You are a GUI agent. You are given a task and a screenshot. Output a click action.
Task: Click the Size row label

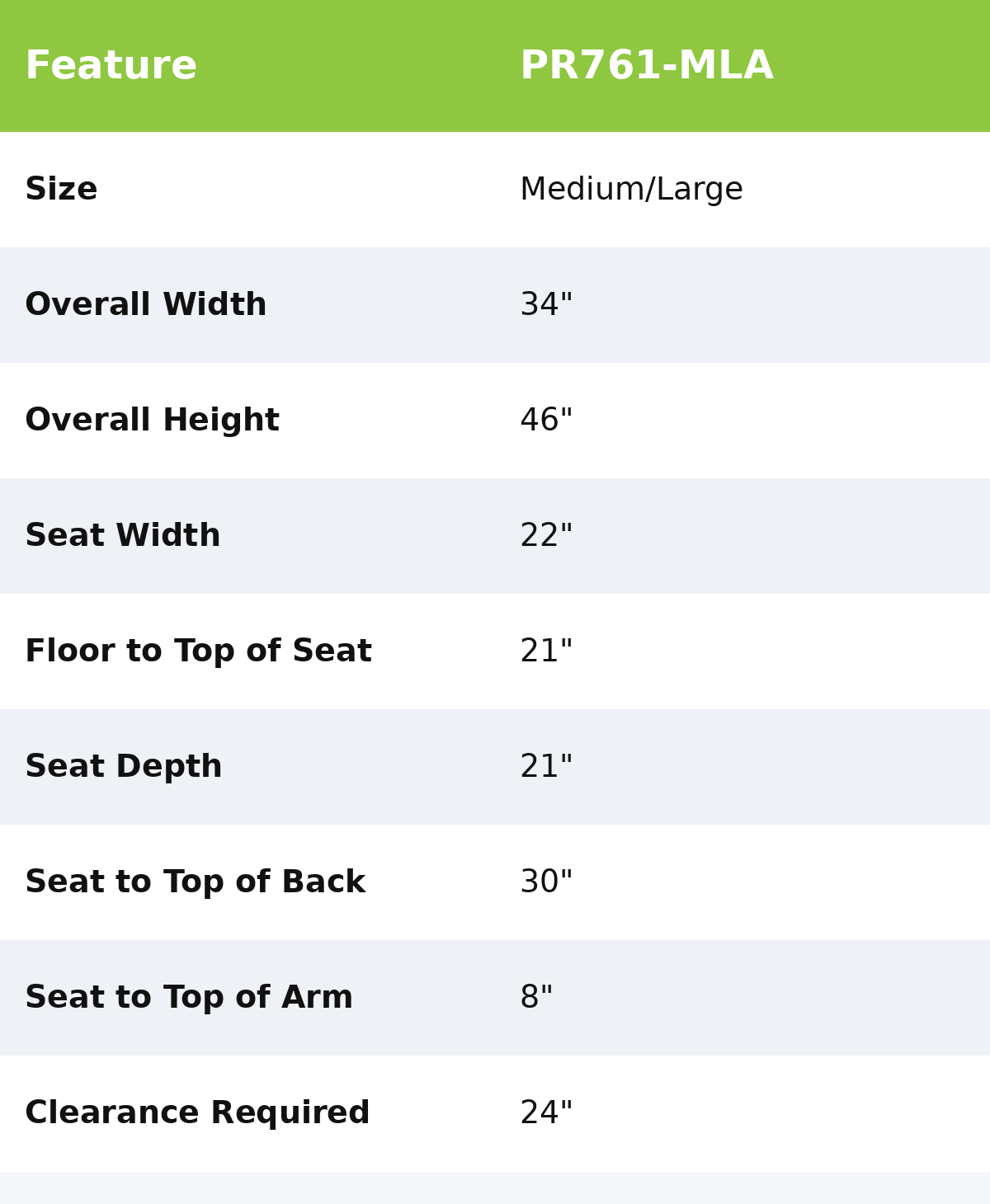point(61,190)
